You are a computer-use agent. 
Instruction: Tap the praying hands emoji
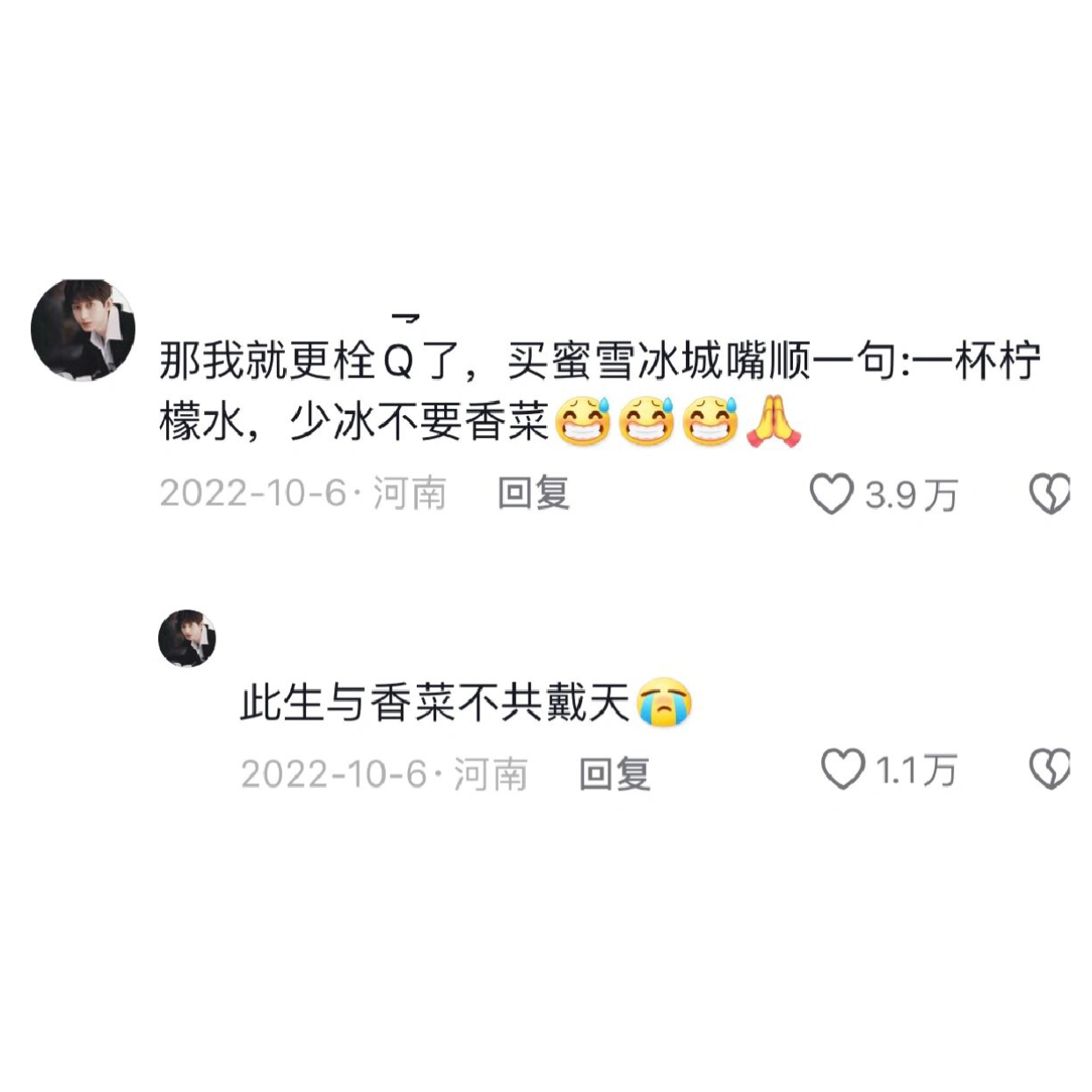click(x=773, y=422)
